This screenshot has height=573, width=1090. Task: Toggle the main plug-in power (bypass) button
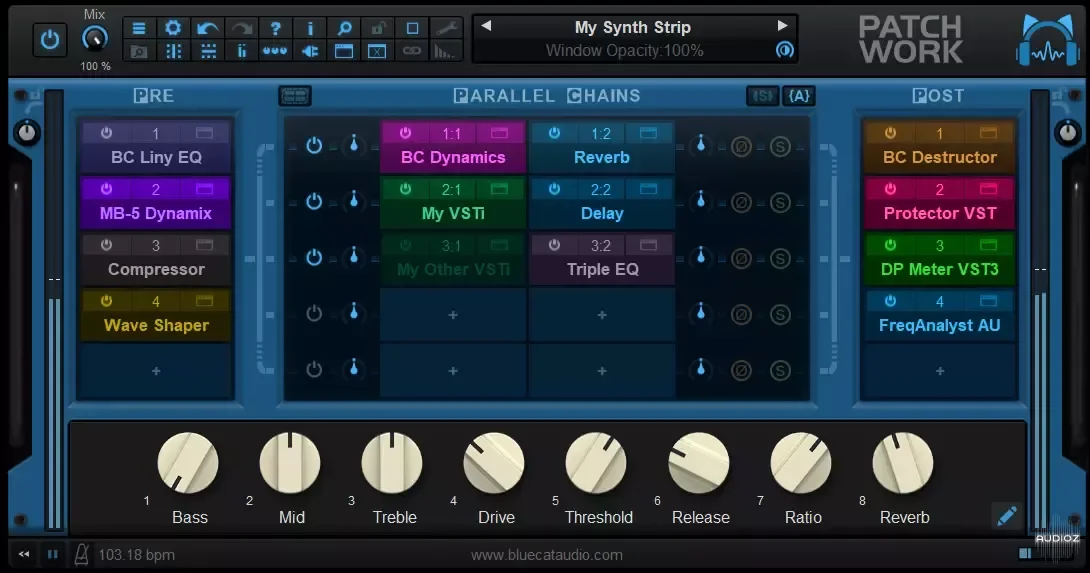click(x=50, y=40)
